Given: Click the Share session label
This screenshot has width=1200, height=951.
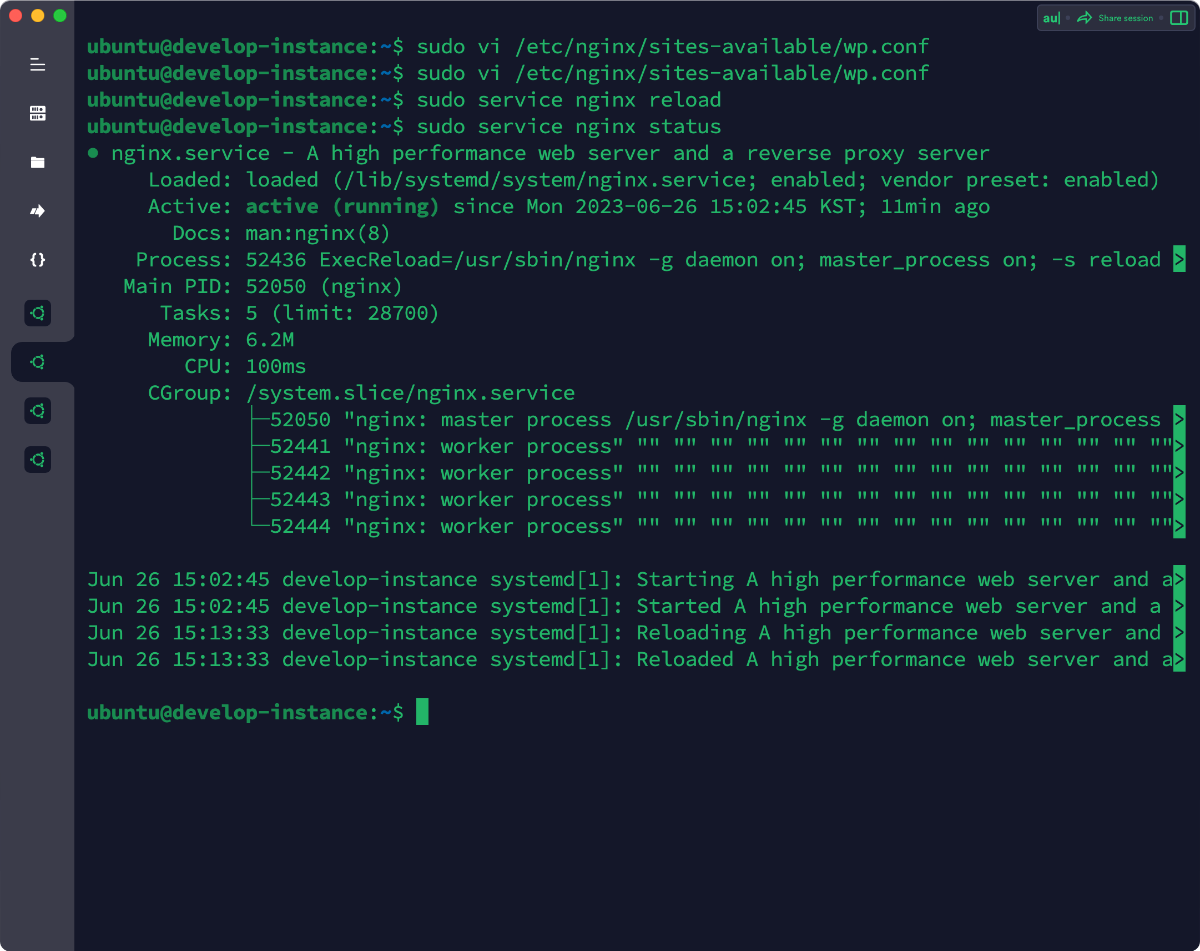Looking at the screenshot, I should (1125, 18).
